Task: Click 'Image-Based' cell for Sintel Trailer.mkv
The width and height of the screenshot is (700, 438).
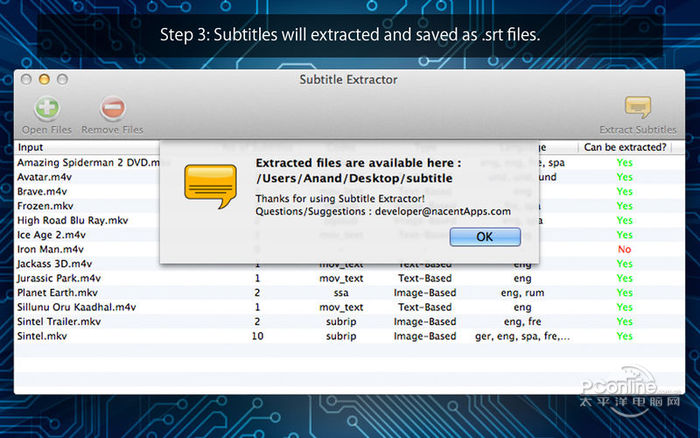Action: [x=425, y=321]
